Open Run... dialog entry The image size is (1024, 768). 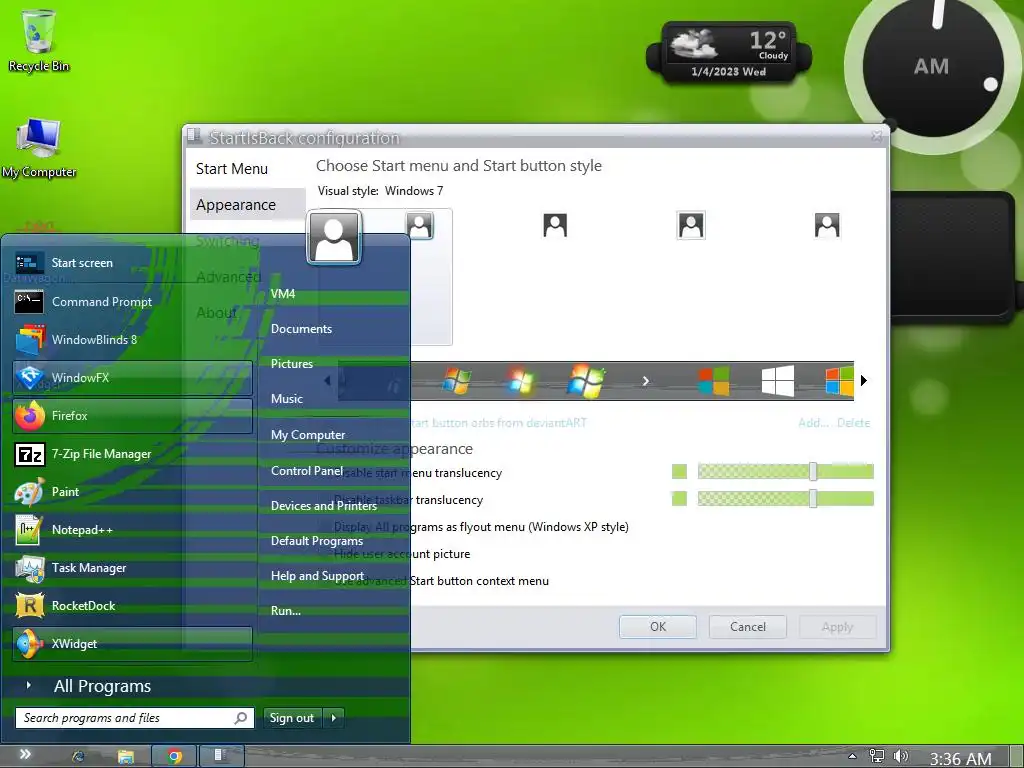point(286,611)
